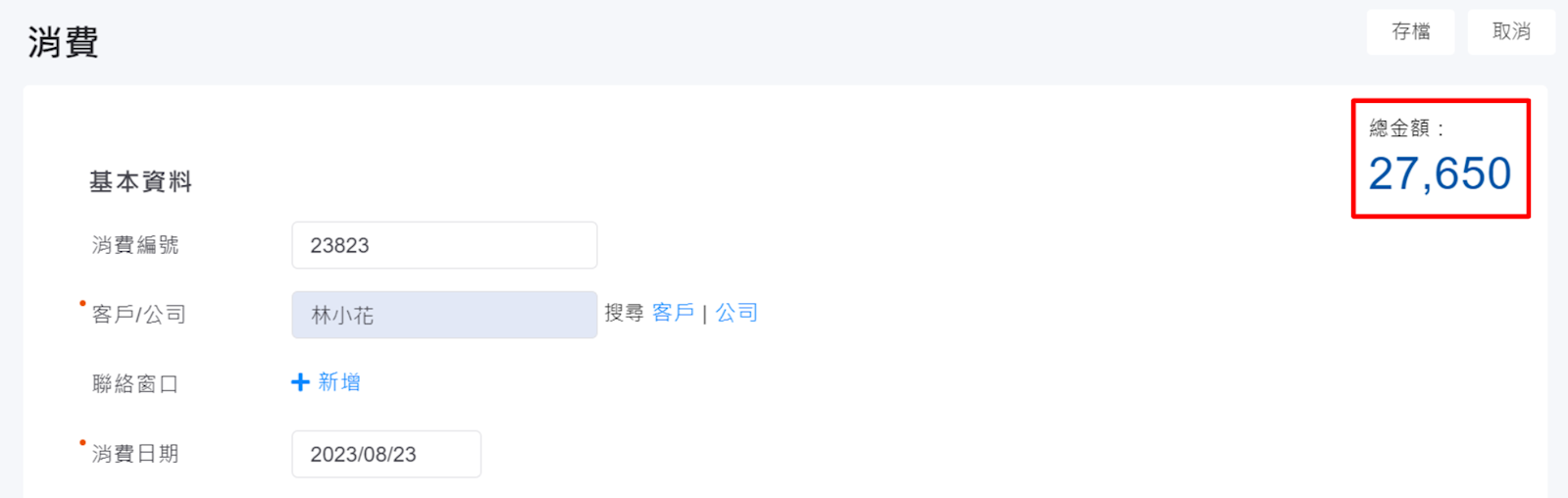This screenshot has height=498, width=1568.
Task: Click the 聯絡窗口 label
Action: click(135, 383)
